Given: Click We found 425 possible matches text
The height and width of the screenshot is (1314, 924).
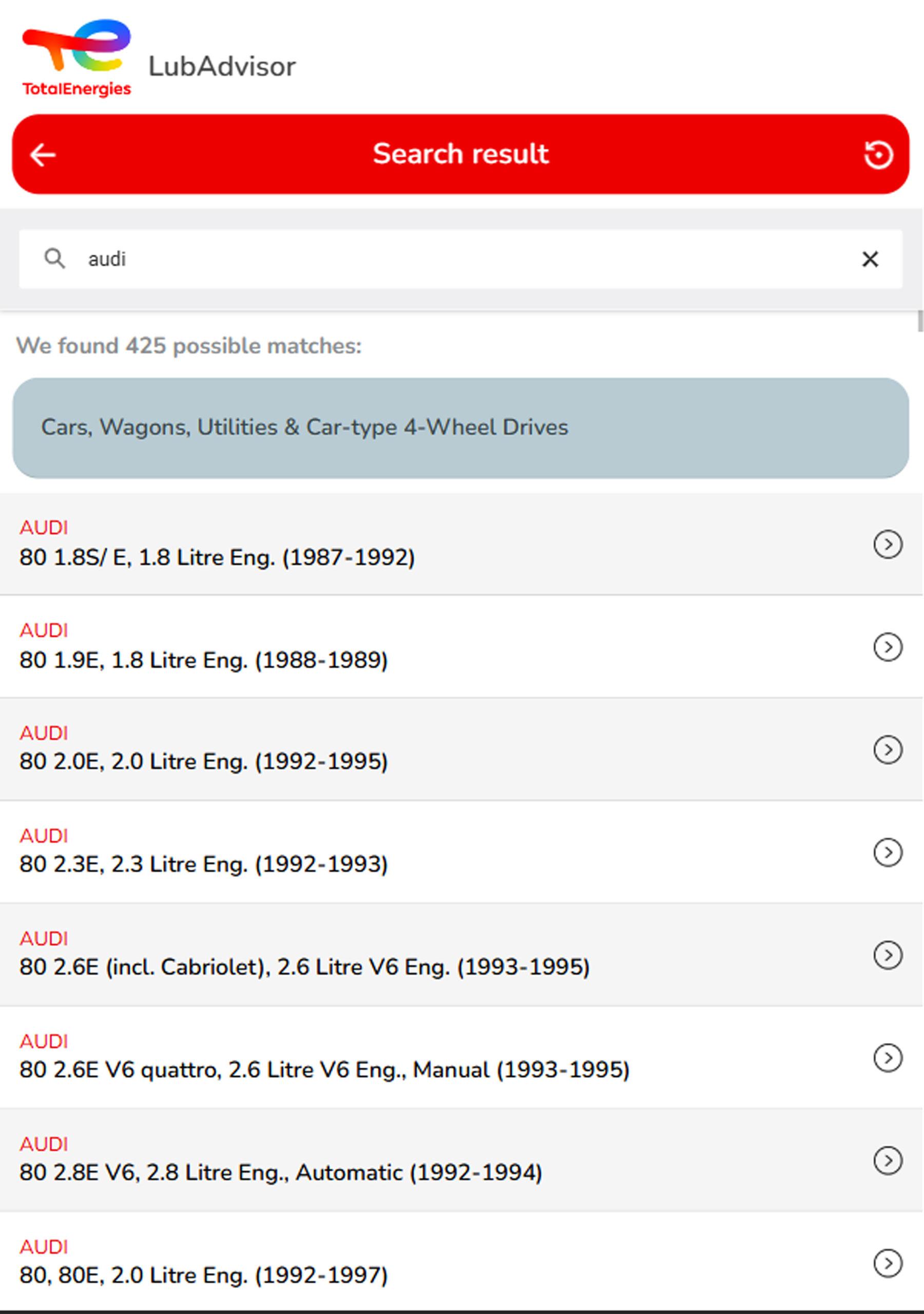Looking at the screenshot, I should click(189, 346).
